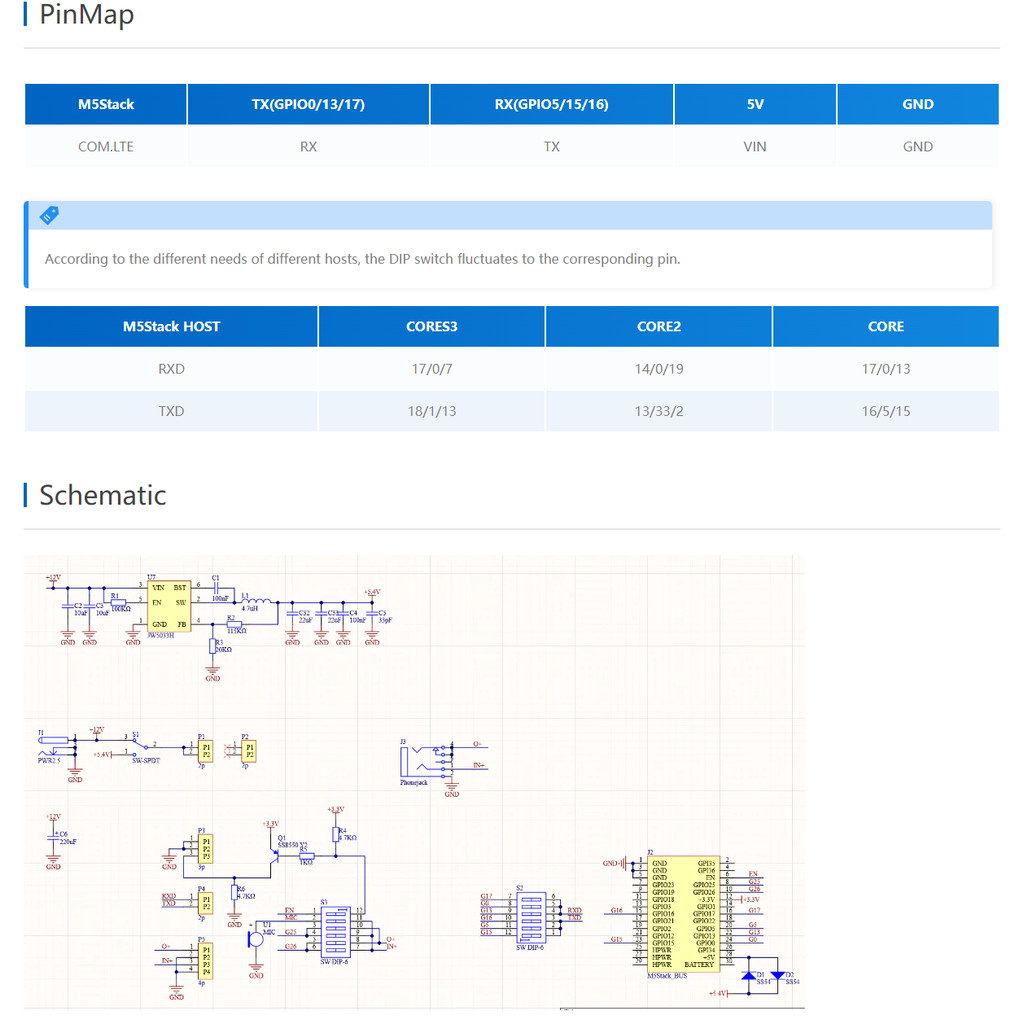The height and width of the screenshot is (1024, 1024).
Task: Click the blue tag icon in the note
Action: click(x=49, y=215)
